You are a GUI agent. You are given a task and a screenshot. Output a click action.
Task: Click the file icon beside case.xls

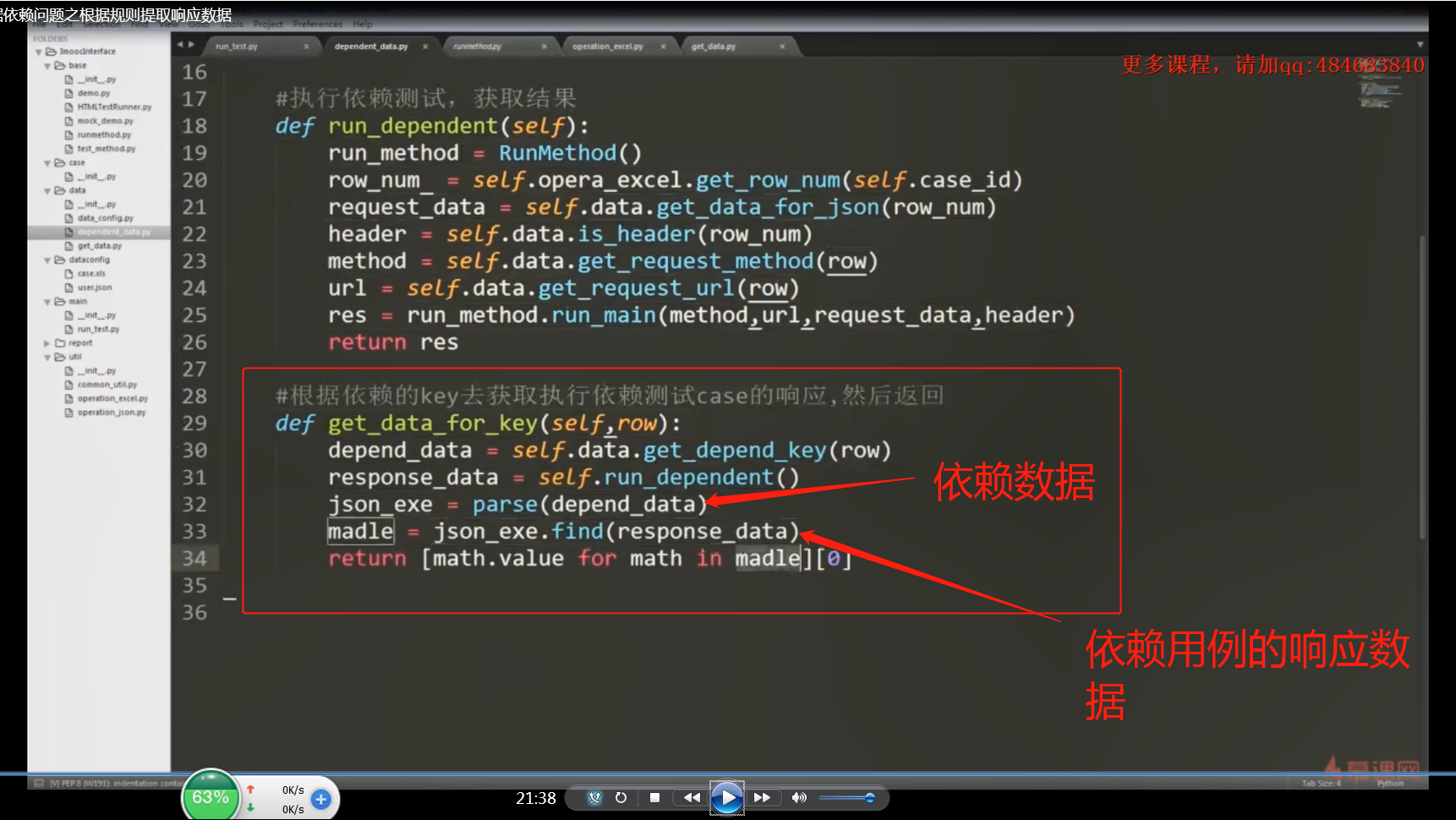69,274
